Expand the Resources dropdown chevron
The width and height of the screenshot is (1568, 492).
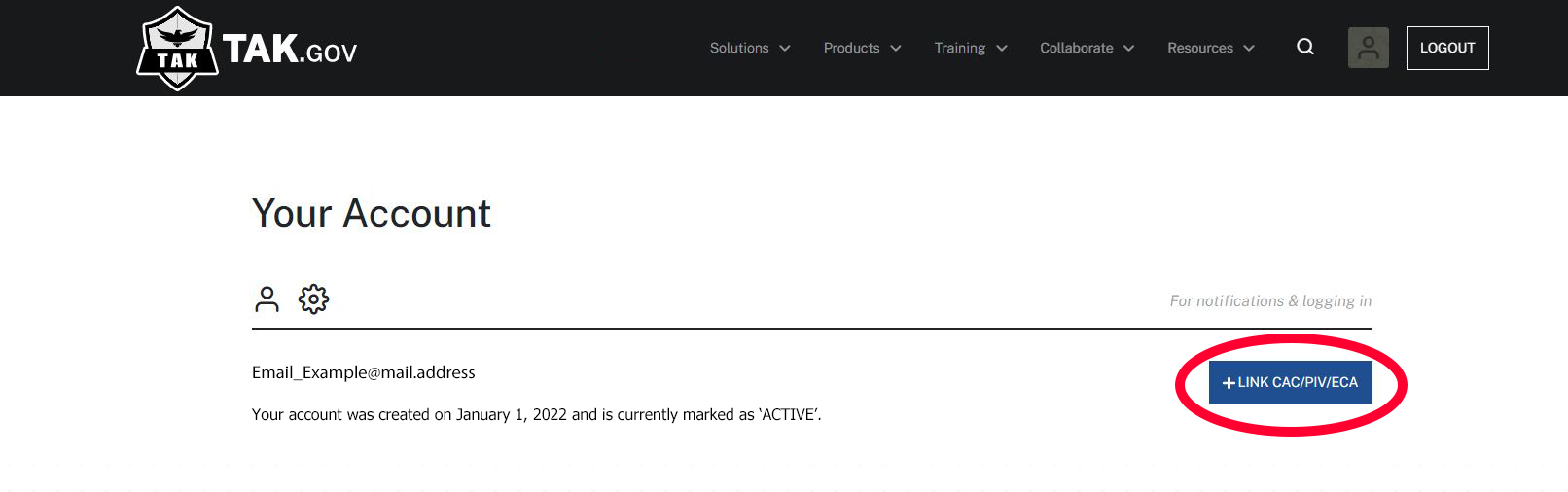[x=1249, y=49]
